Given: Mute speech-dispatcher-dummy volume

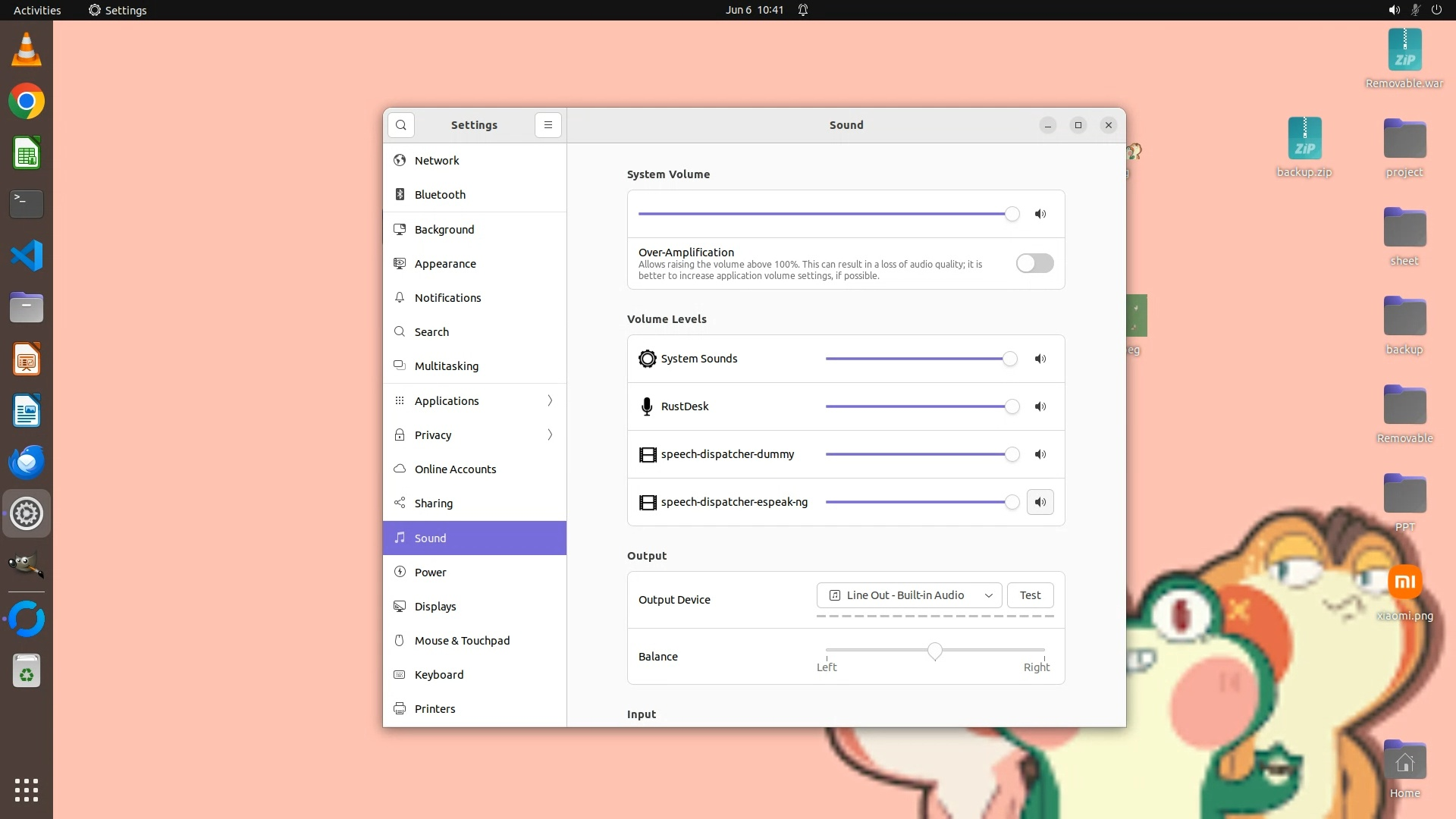Looking at the screenshot, I should (1040, 454).
